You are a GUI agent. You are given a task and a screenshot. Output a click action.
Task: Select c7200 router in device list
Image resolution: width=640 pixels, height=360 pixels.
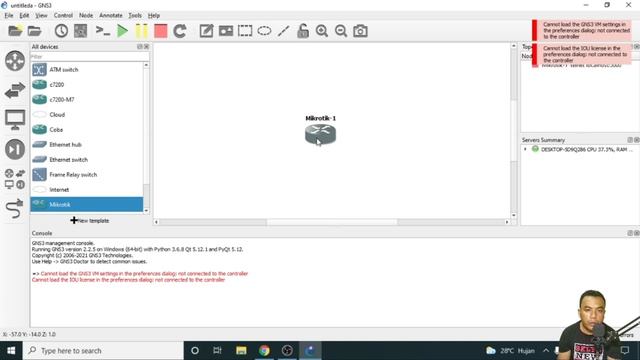tap(87, 84)
